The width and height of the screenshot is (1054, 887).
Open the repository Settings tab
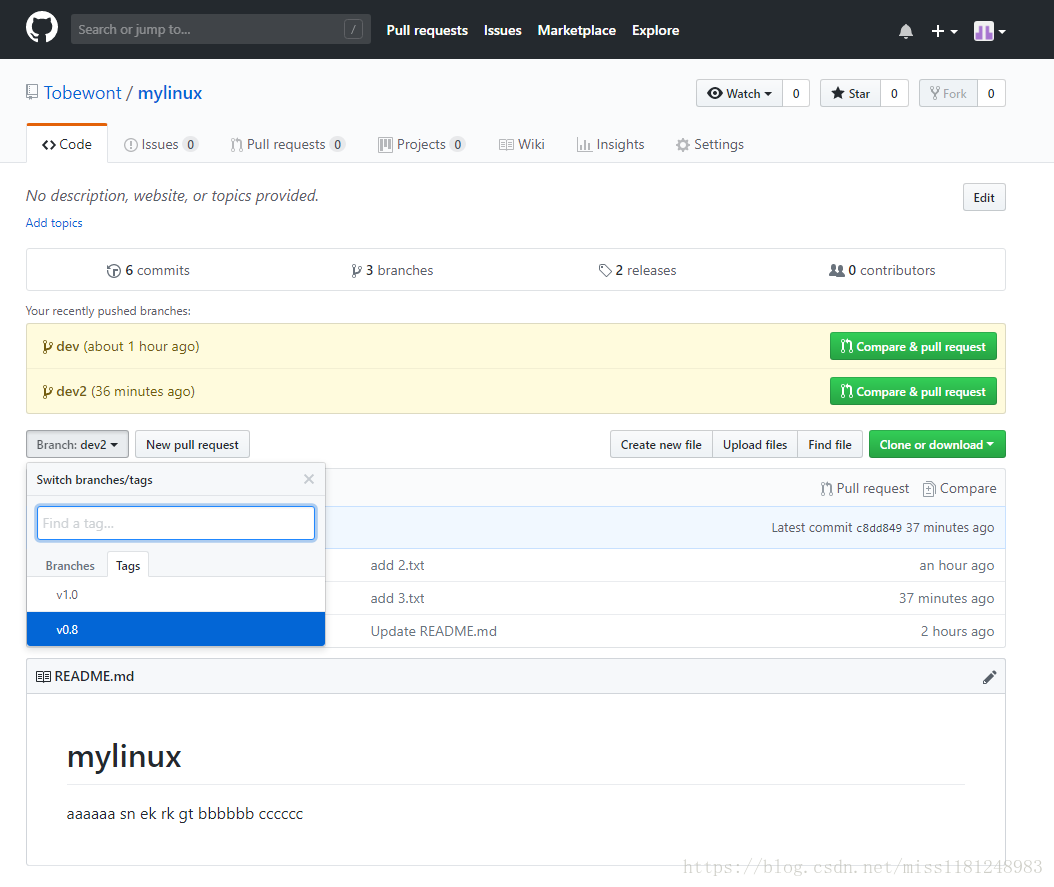pyautogui.click(x=710, y=144)
